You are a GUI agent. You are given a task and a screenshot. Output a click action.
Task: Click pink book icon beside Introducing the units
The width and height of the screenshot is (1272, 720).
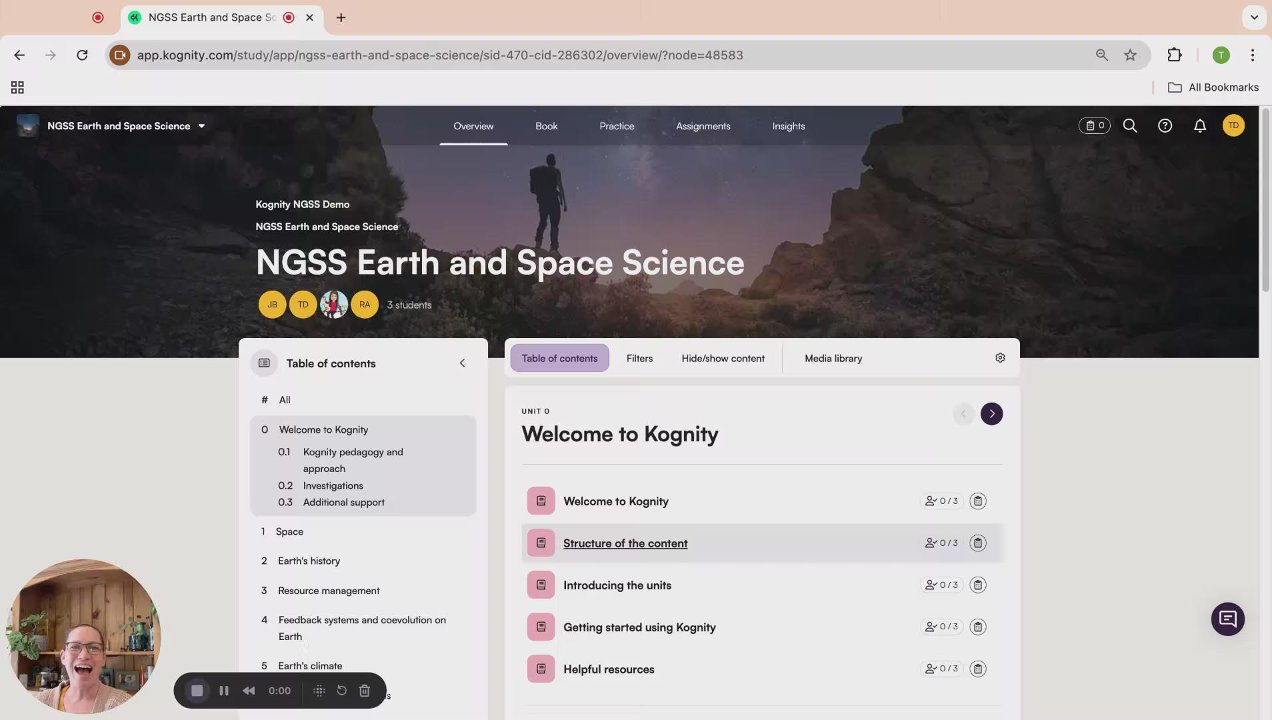[x=541, y=585]
